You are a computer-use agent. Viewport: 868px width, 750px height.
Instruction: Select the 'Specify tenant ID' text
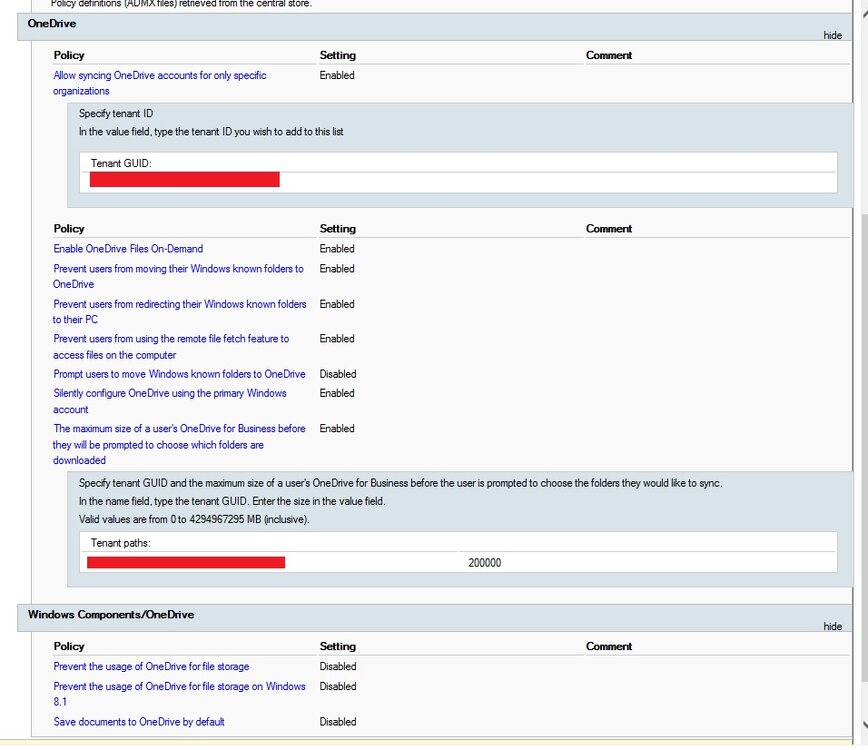pyautogui.click(x=116, y=113)
